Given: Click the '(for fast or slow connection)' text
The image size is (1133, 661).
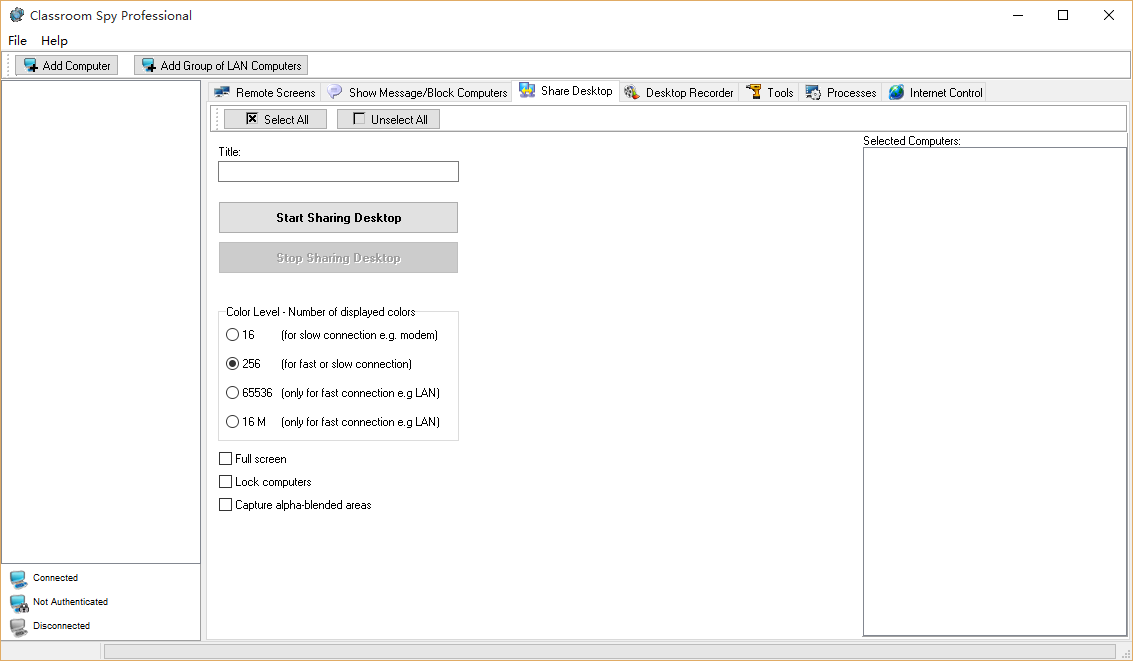Looking at the screenshot, I should tap(346, 364).
